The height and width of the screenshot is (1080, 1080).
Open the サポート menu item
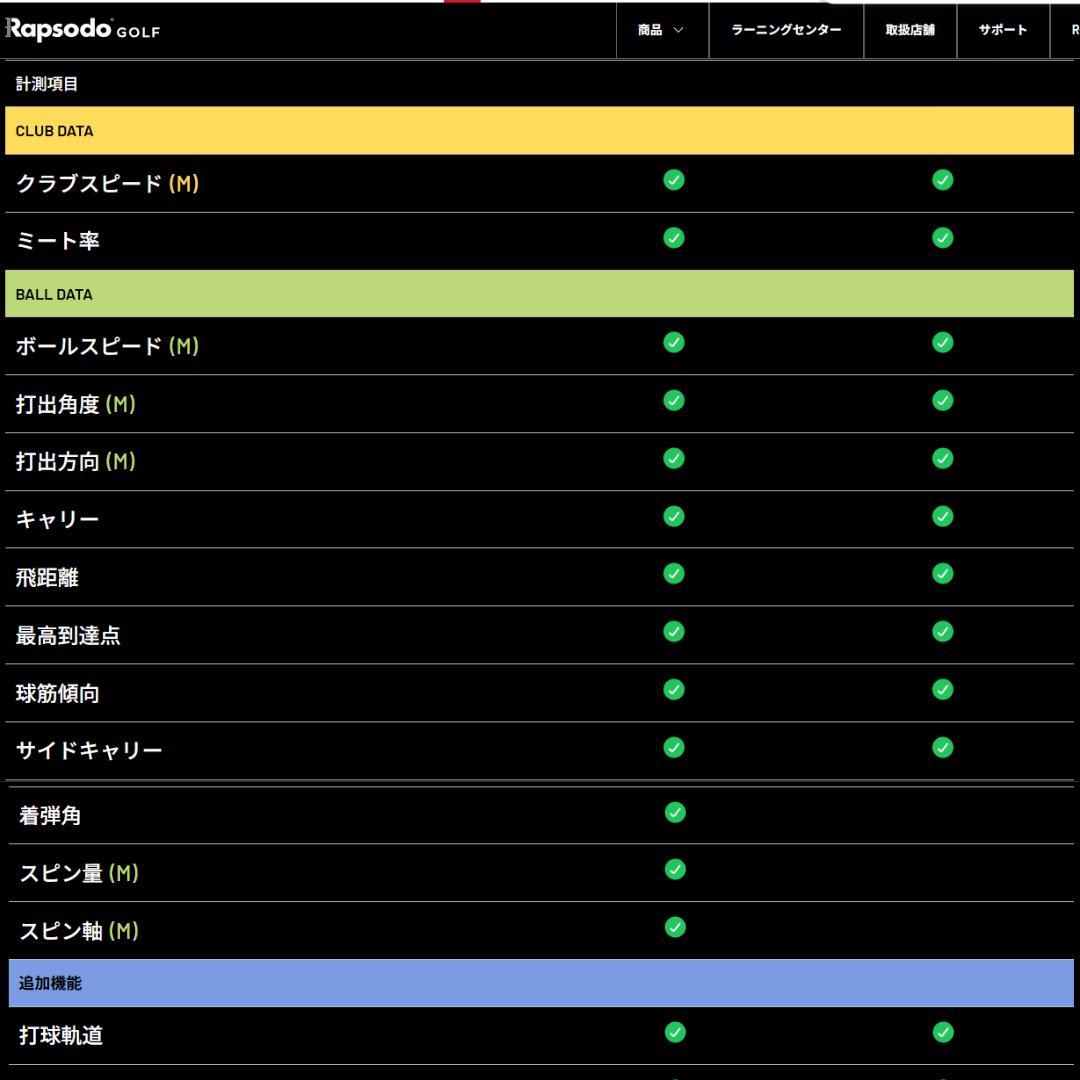(x=1003, y=30)
